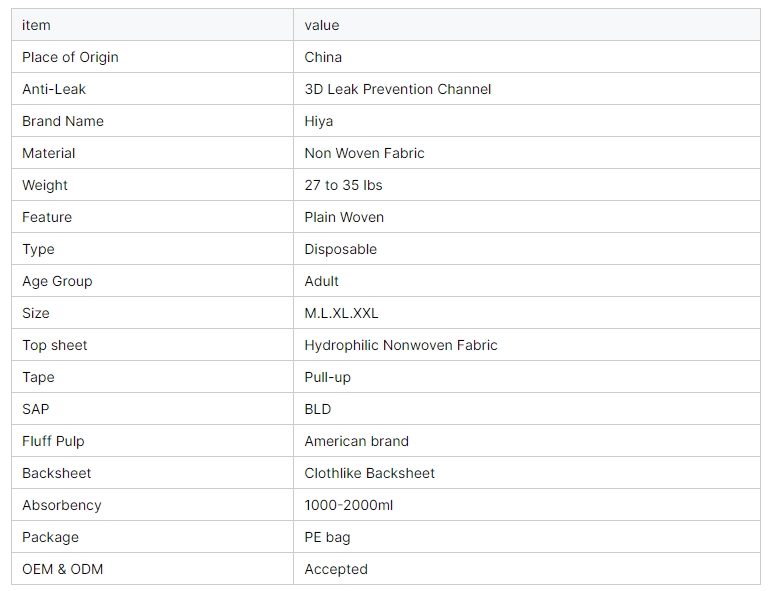774x591 pixels.
Task: Click the 'Pull-up' tape value
Action: coord(328,377)
